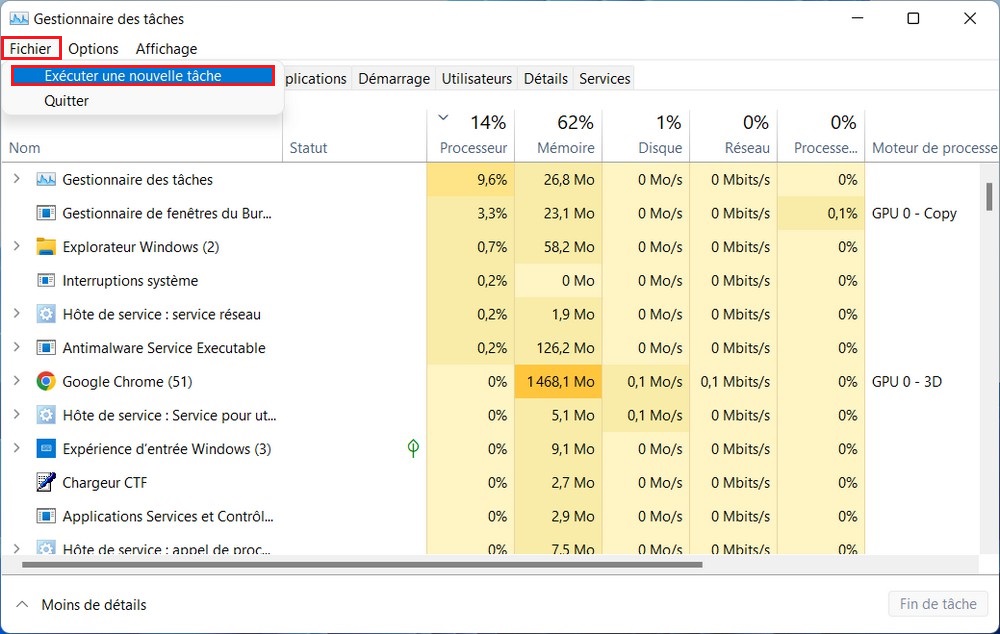This screenshot has height=634, width=1000.
Task: Click the Chargeur CTF pen icon
Action: click(x=46, y=482)
